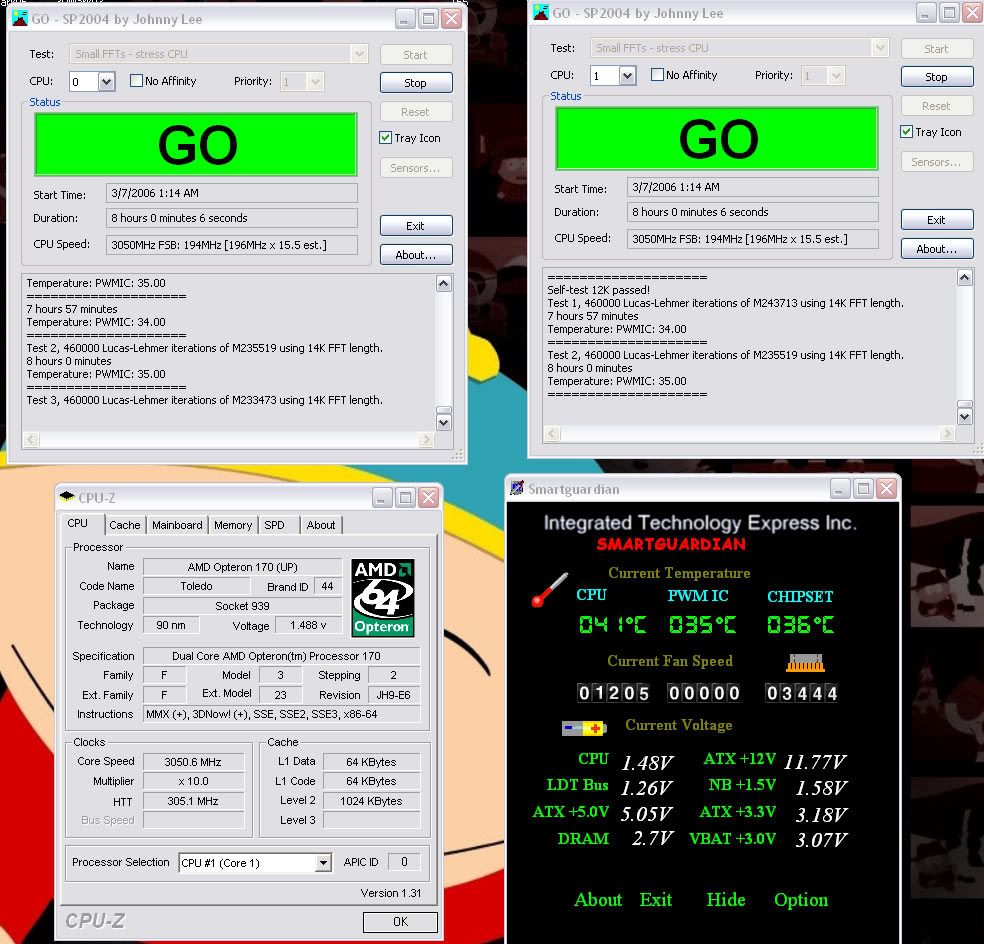Click the AMD 64 Opteron logo in CPU-Z

click(382, 598)
